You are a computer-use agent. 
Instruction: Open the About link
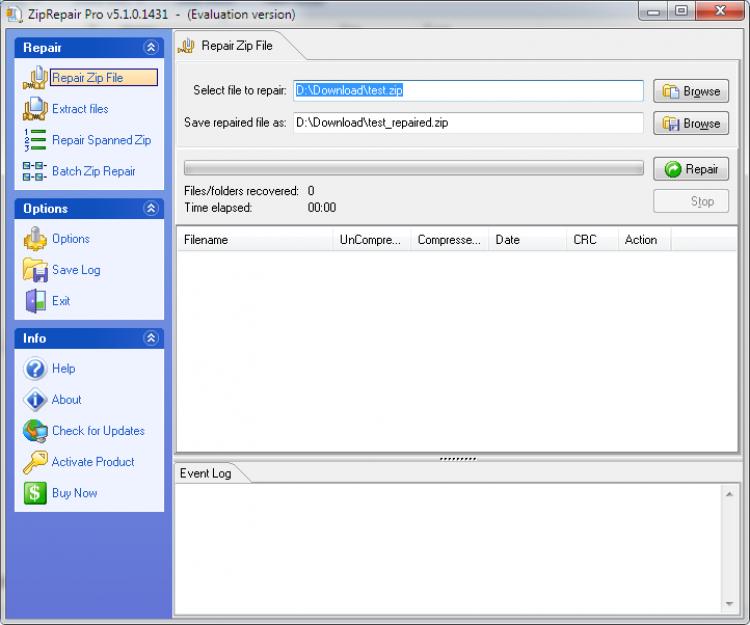66,399
